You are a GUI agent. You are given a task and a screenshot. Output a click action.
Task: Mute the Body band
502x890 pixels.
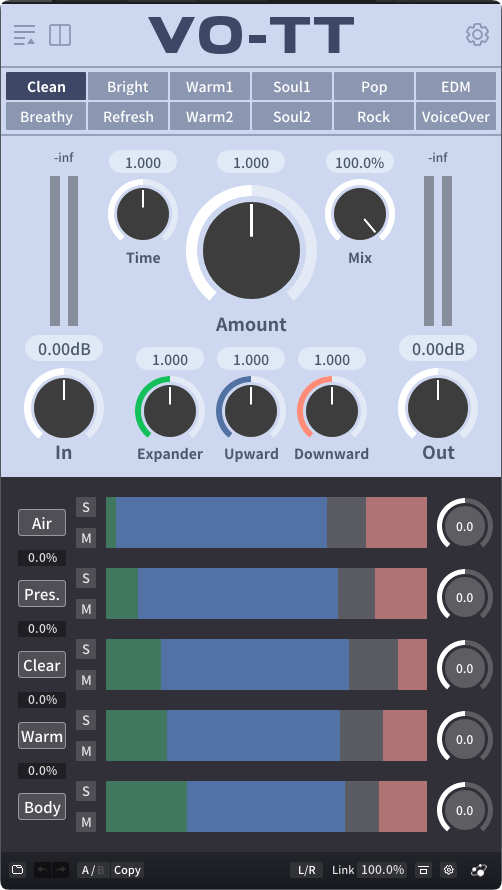(86, 822)
